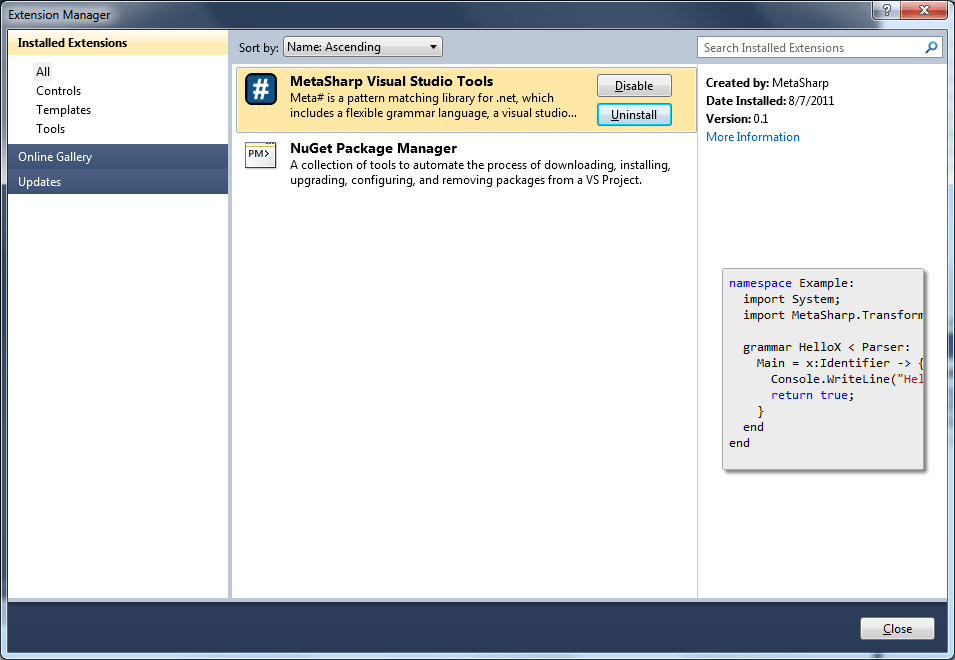Disable the MetaSharp extension

tap(634, 86)
